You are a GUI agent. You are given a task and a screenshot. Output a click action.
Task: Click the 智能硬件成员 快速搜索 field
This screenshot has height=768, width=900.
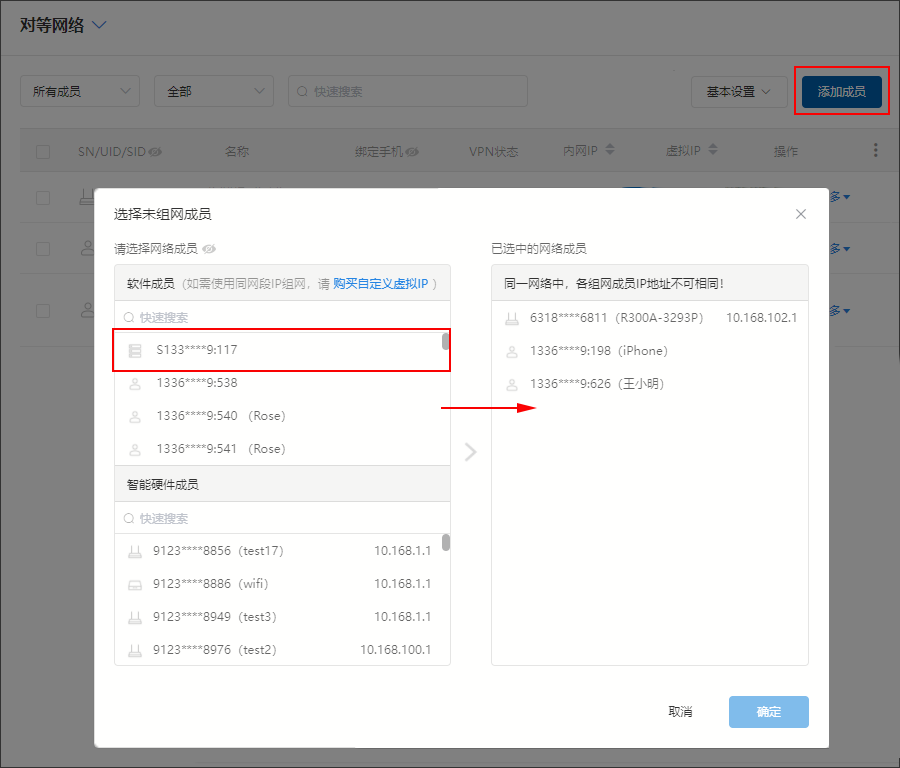point(282,518)
